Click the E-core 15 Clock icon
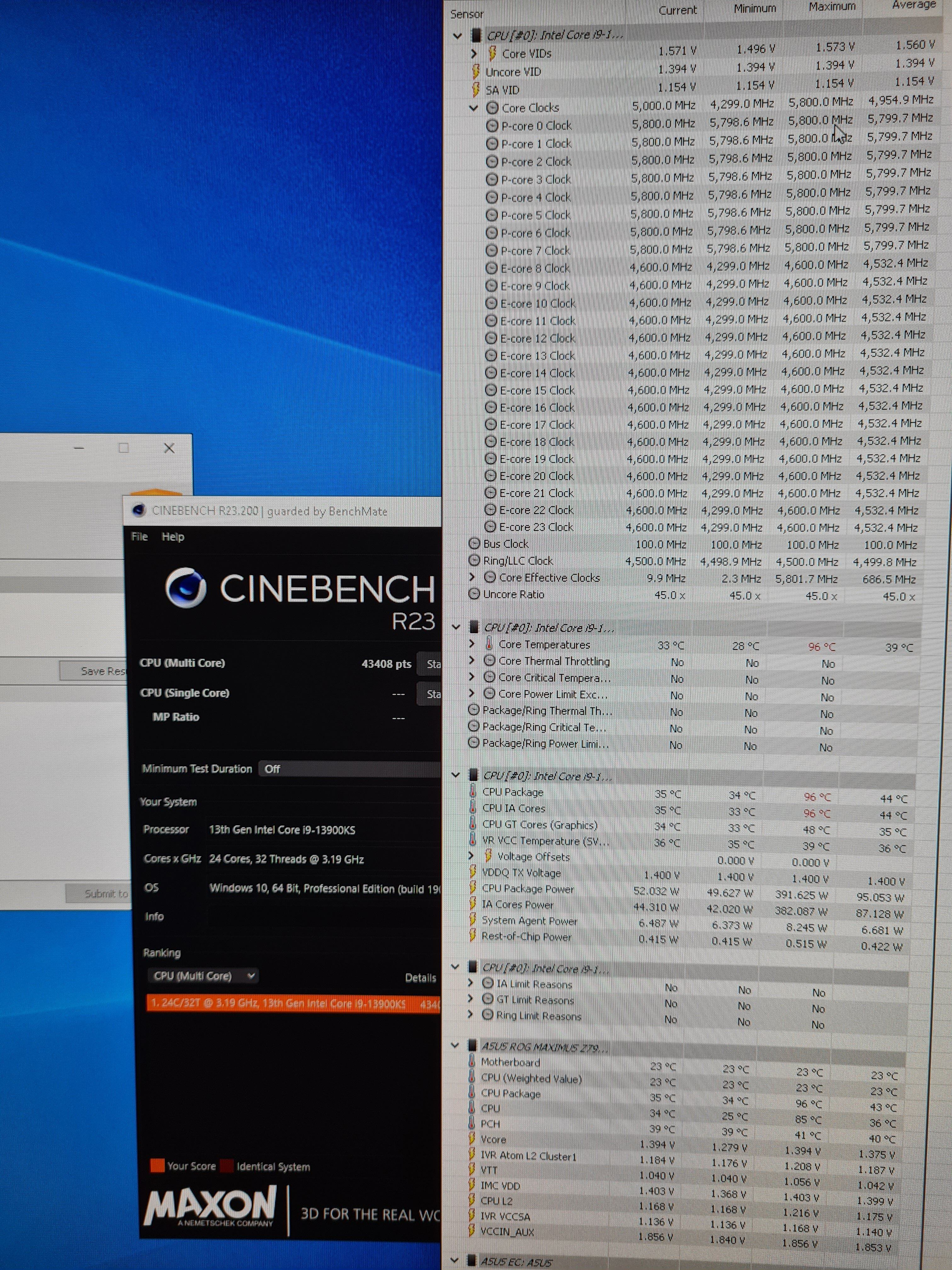The width and height of the screenshot is (952, 1270). point(490,390)
